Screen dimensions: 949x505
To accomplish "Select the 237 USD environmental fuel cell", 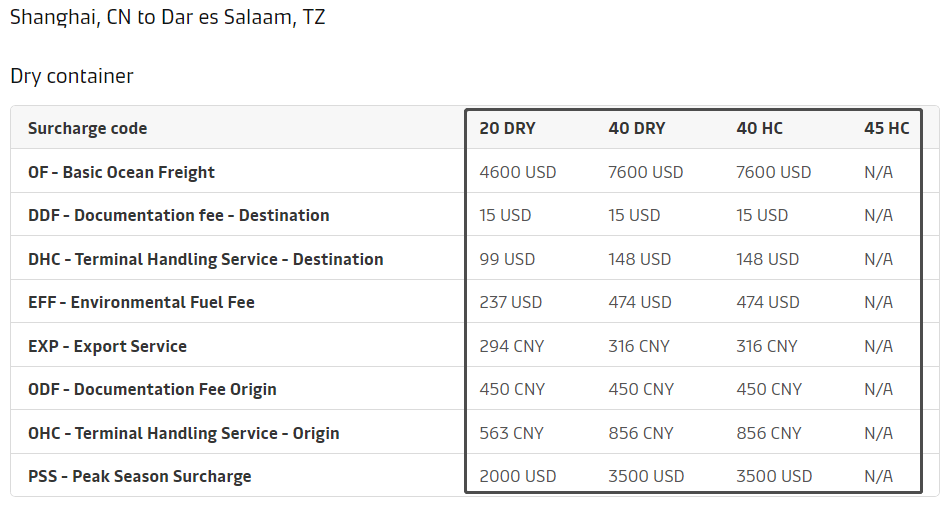I will pyautogui.click(x=510, y=302).
